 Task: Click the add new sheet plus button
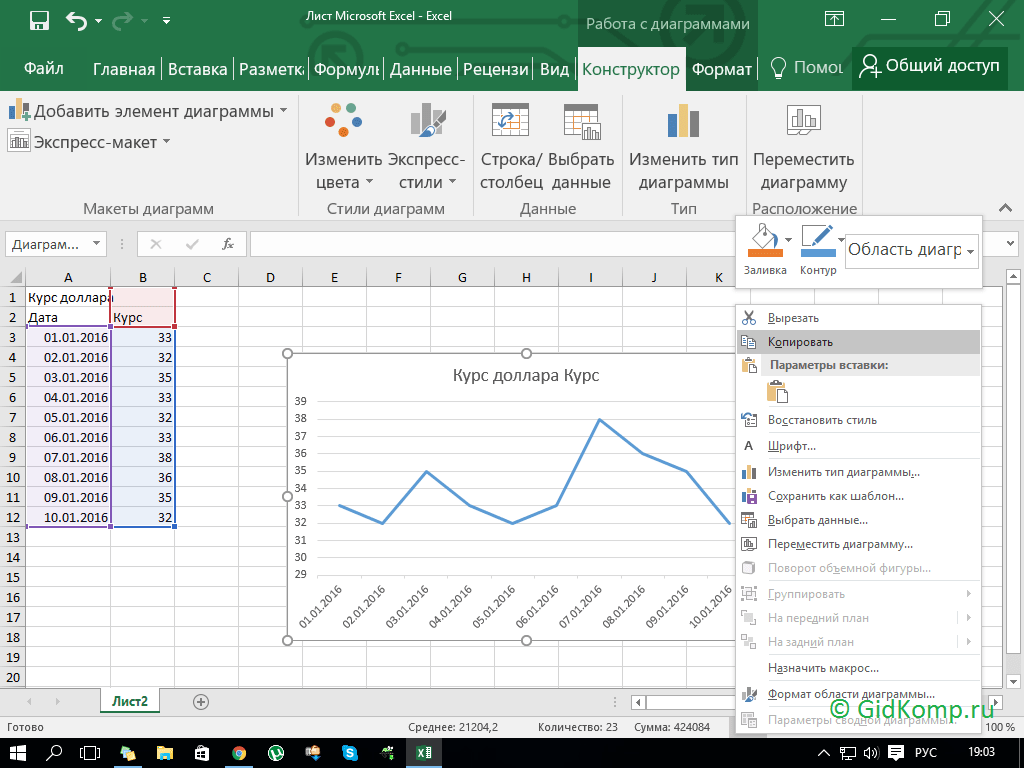click(x=201, y=702)
